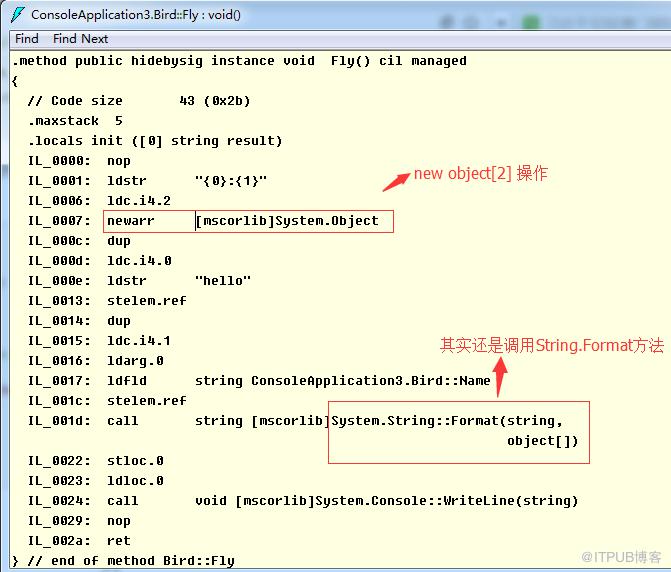Click the IL_0014 dup instruction

pyautogui.click(x=79, y=321)
